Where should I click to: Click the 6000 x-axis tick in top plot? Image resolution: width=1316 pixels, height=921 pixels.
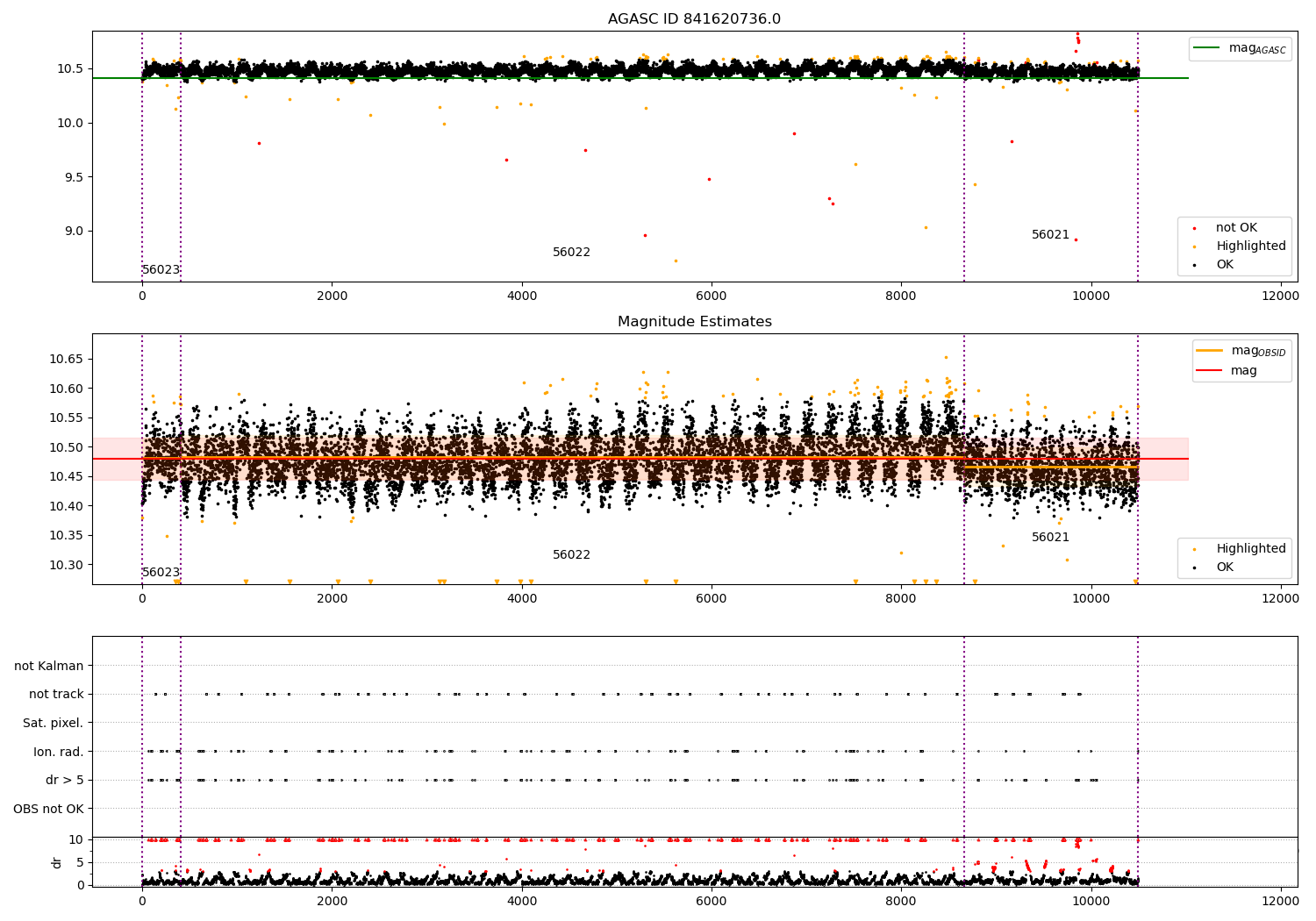pos(712,296)
